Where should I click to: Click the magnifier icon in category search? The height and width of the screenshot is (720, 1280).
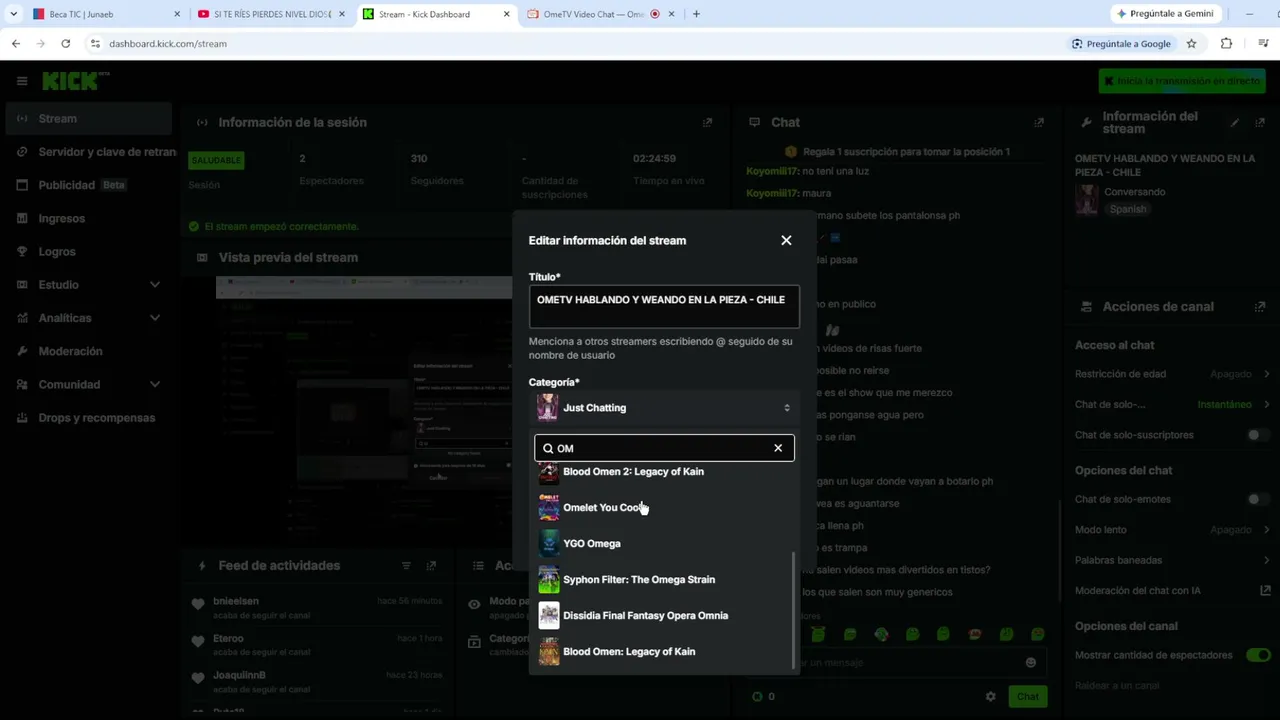click(548, 449)
